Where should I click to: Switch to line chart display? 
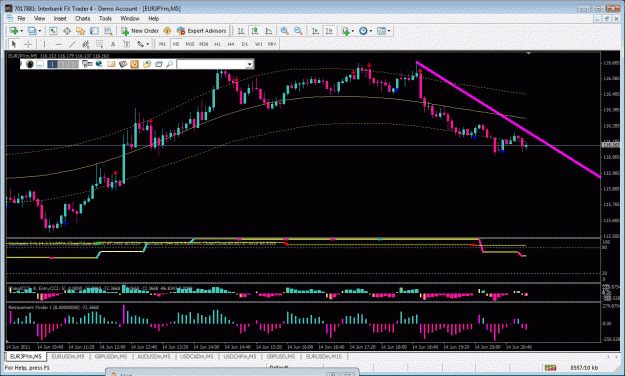[x=269, y=31]
